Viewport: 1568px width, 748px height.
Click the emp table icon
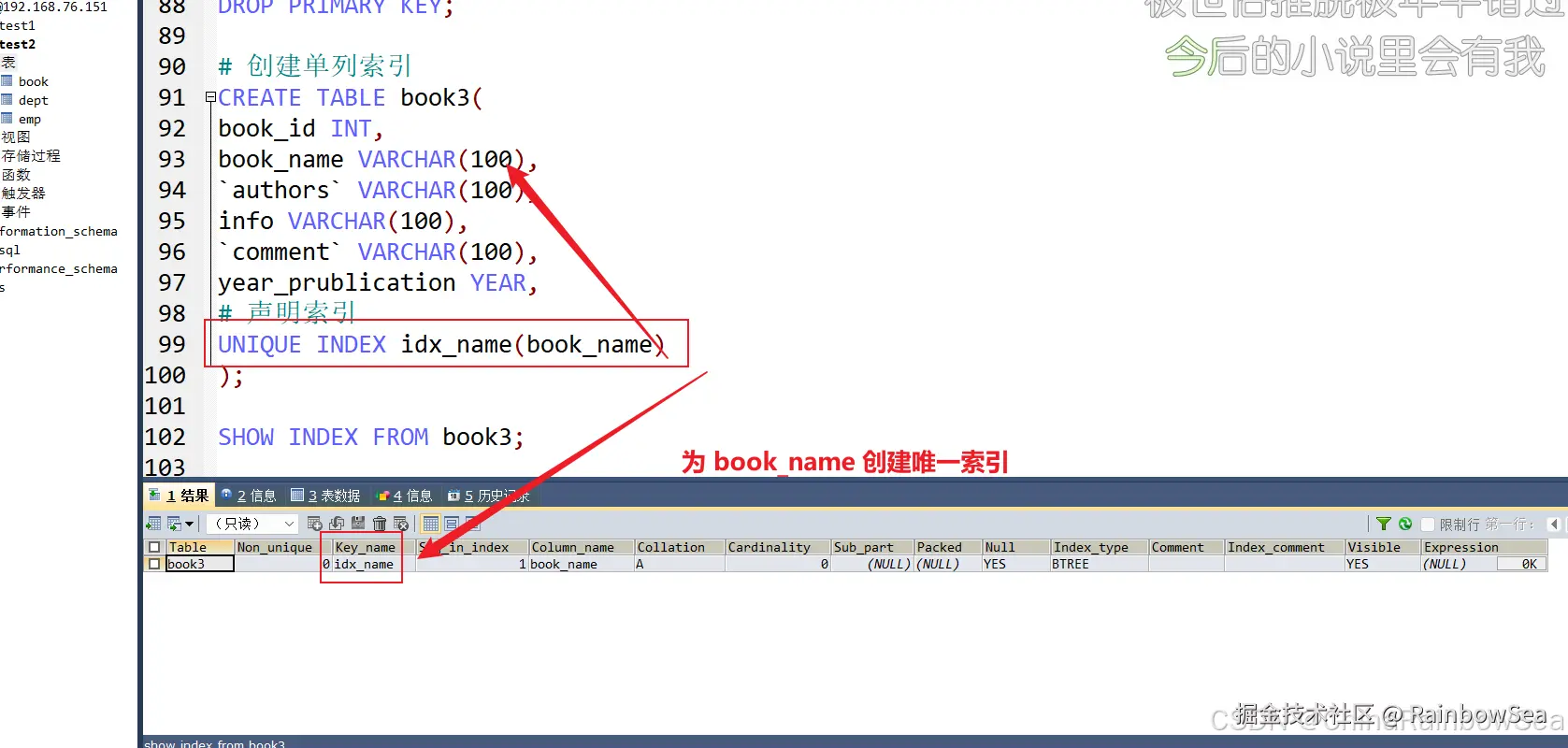pos(7,119)
